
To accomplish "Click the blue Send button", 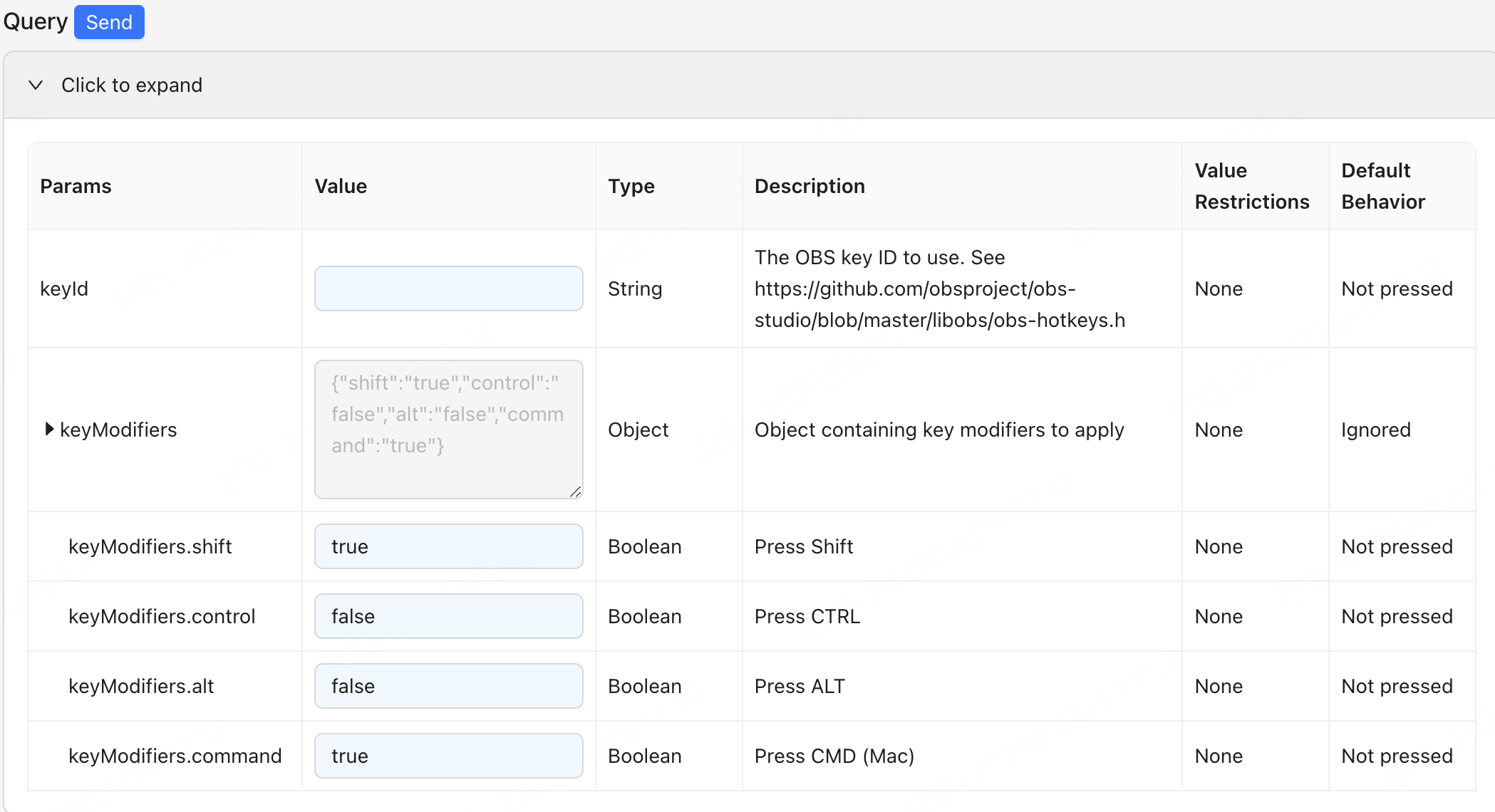I will tap(109, 22).
